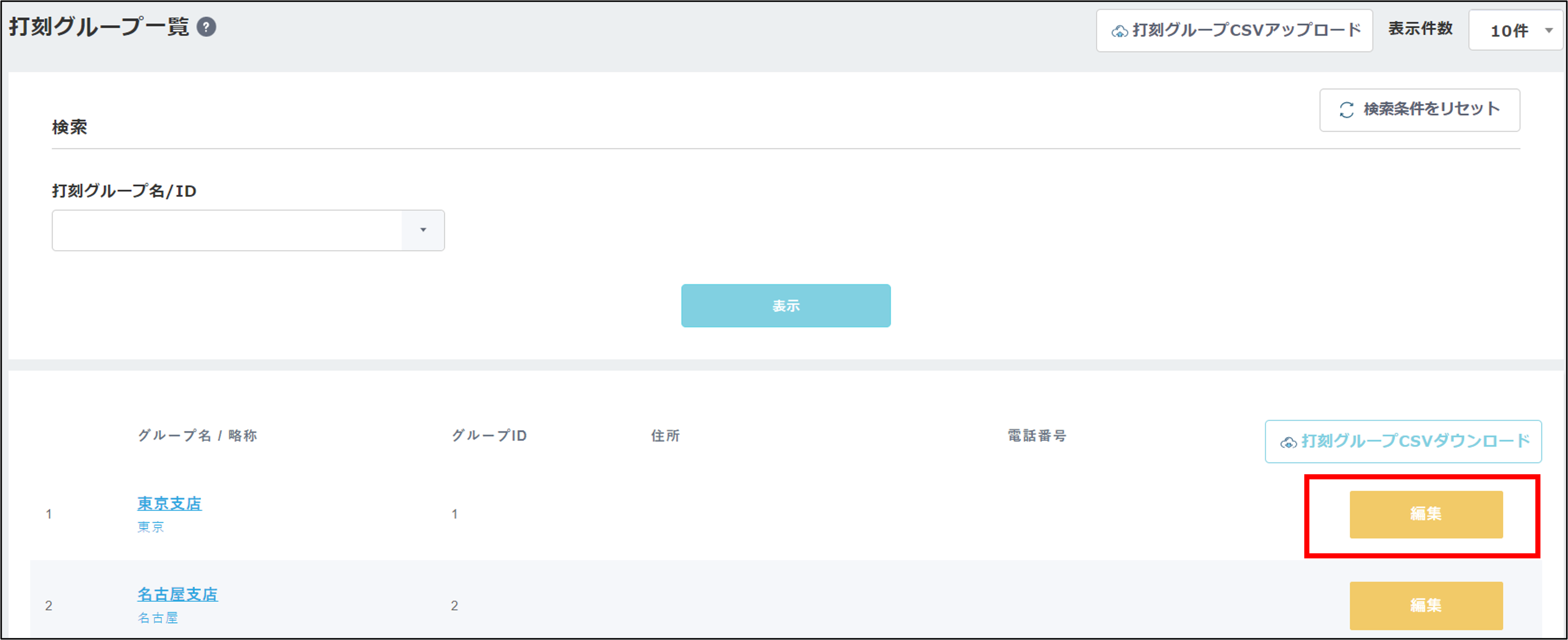Screen dimensions: 1568x640
Task: Click cloud icon on CSV download button
Action: 1288,442
